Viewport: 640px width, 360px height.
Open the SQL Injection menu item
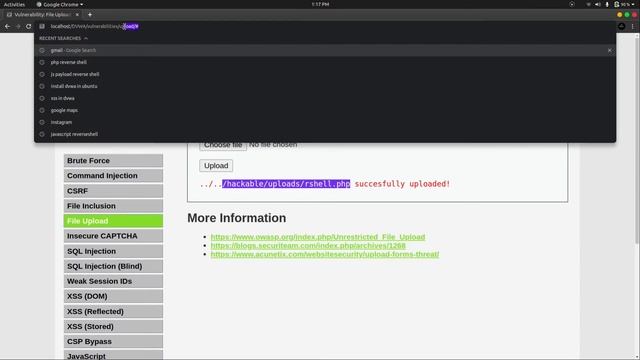[113, 251]
